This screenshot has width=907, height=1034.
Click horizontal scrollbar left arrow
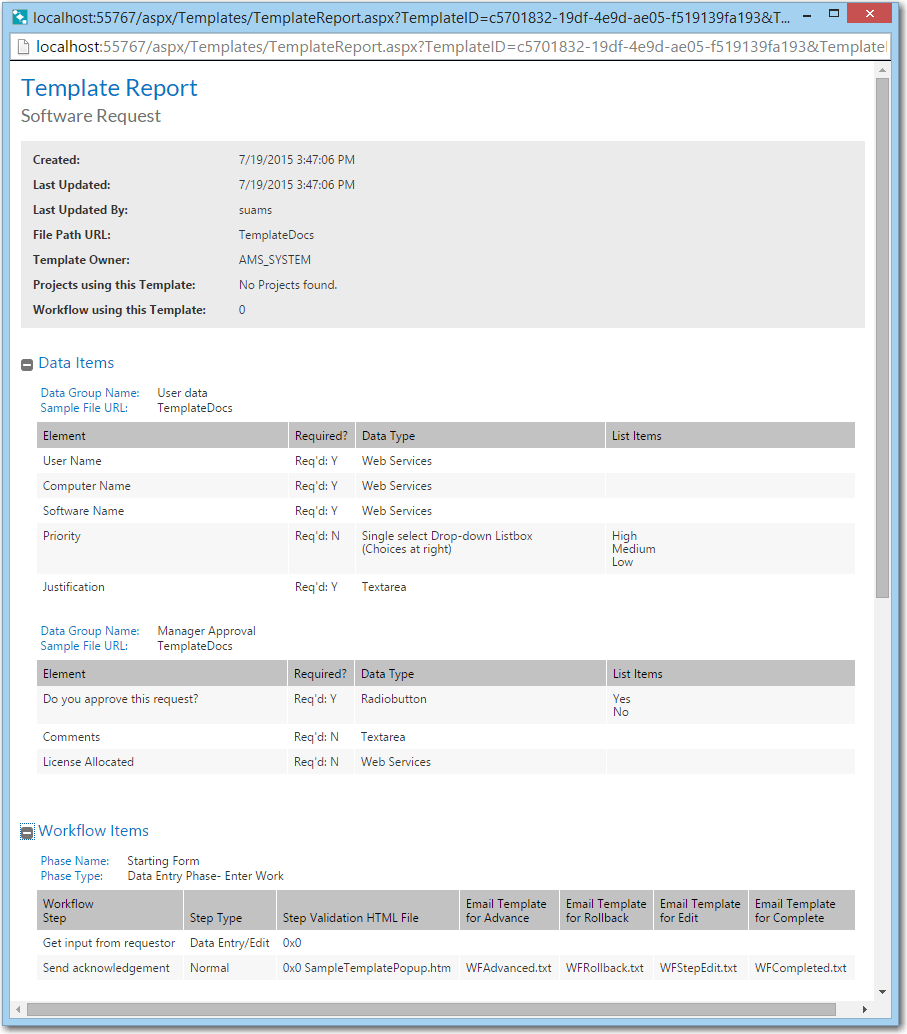point(18,1009)
